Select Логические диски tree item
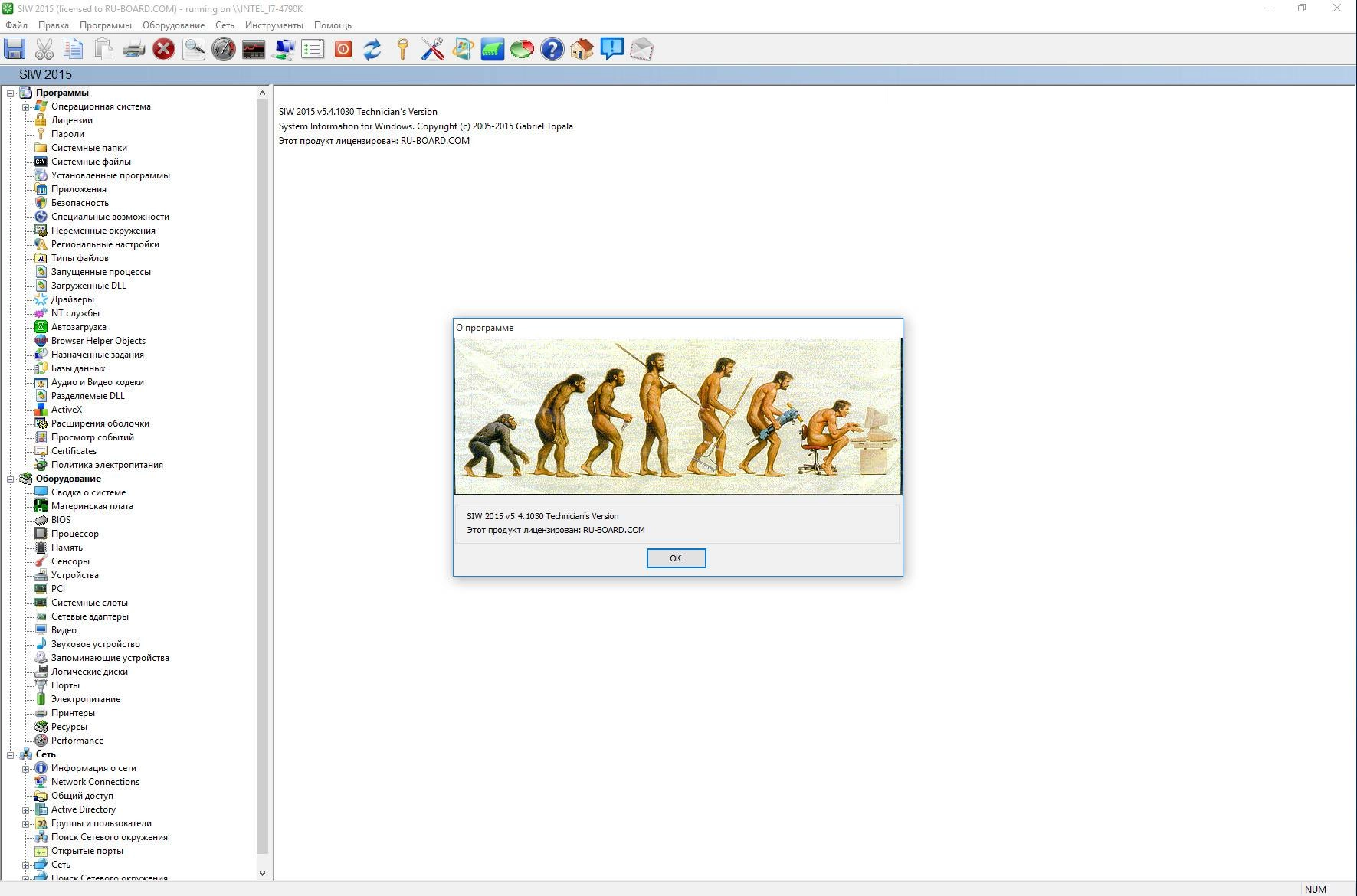 coord(90,672)
